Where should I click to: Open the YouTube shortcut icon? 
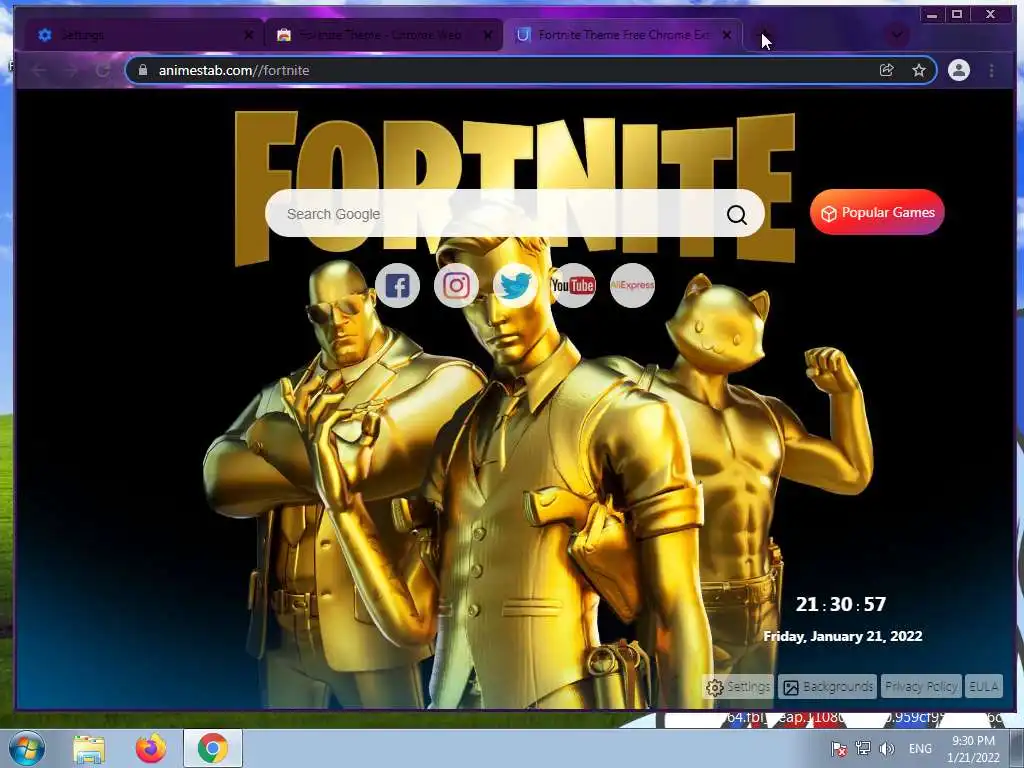point(573,285)
